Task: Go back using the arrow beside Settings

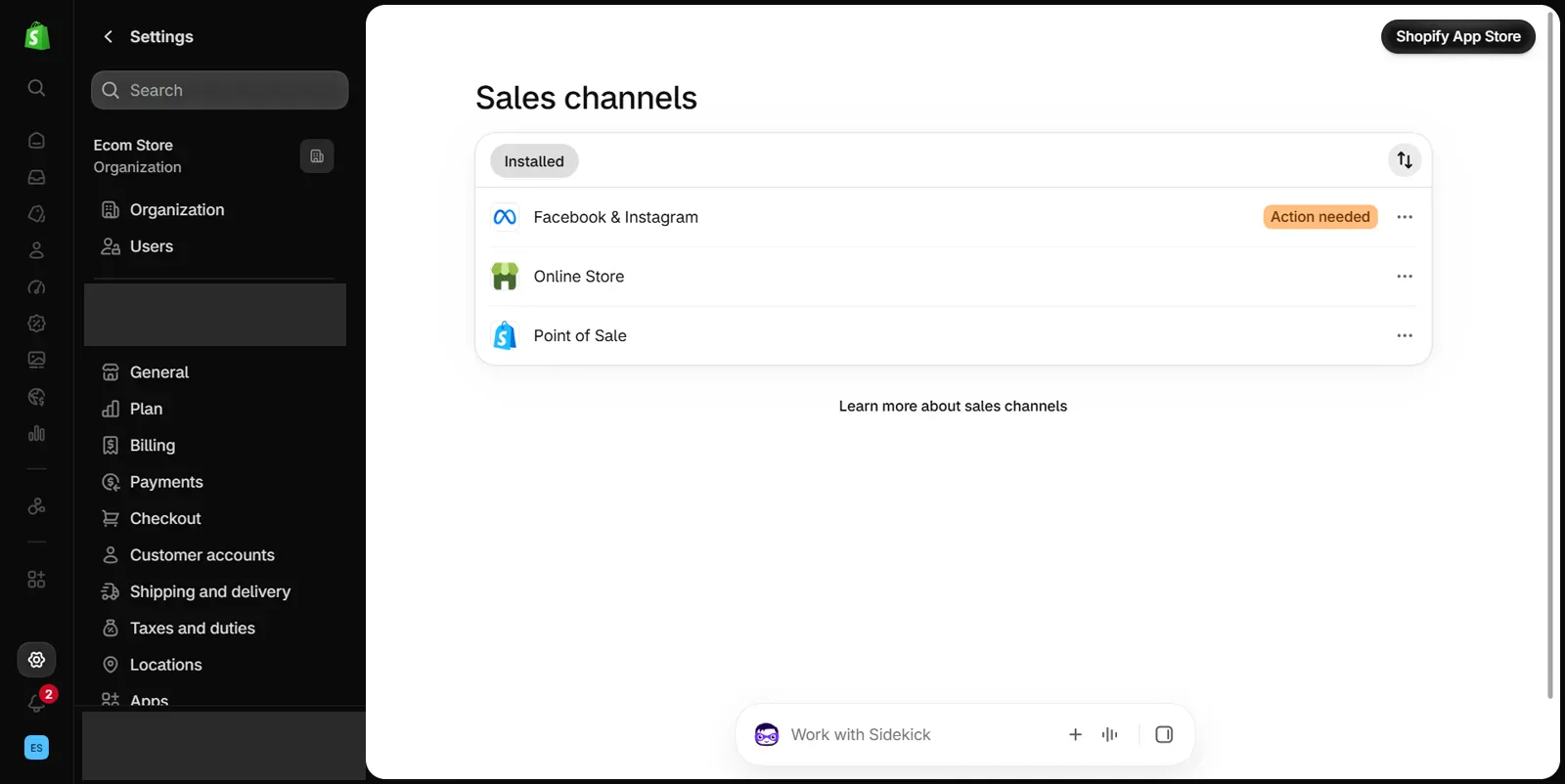Action: tap(109, 36)
